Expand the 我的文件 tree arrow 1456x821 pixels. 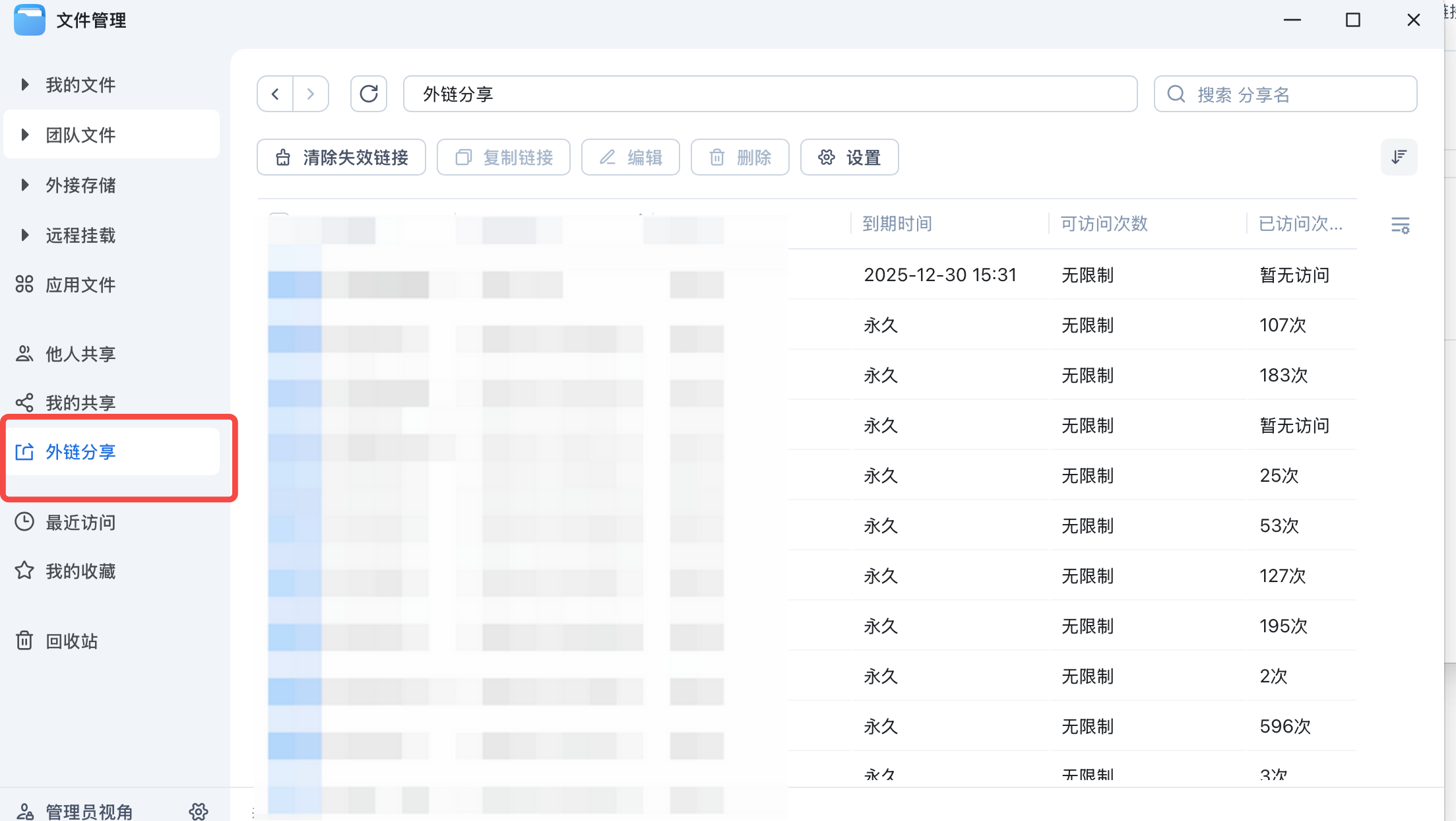[25, 84]
